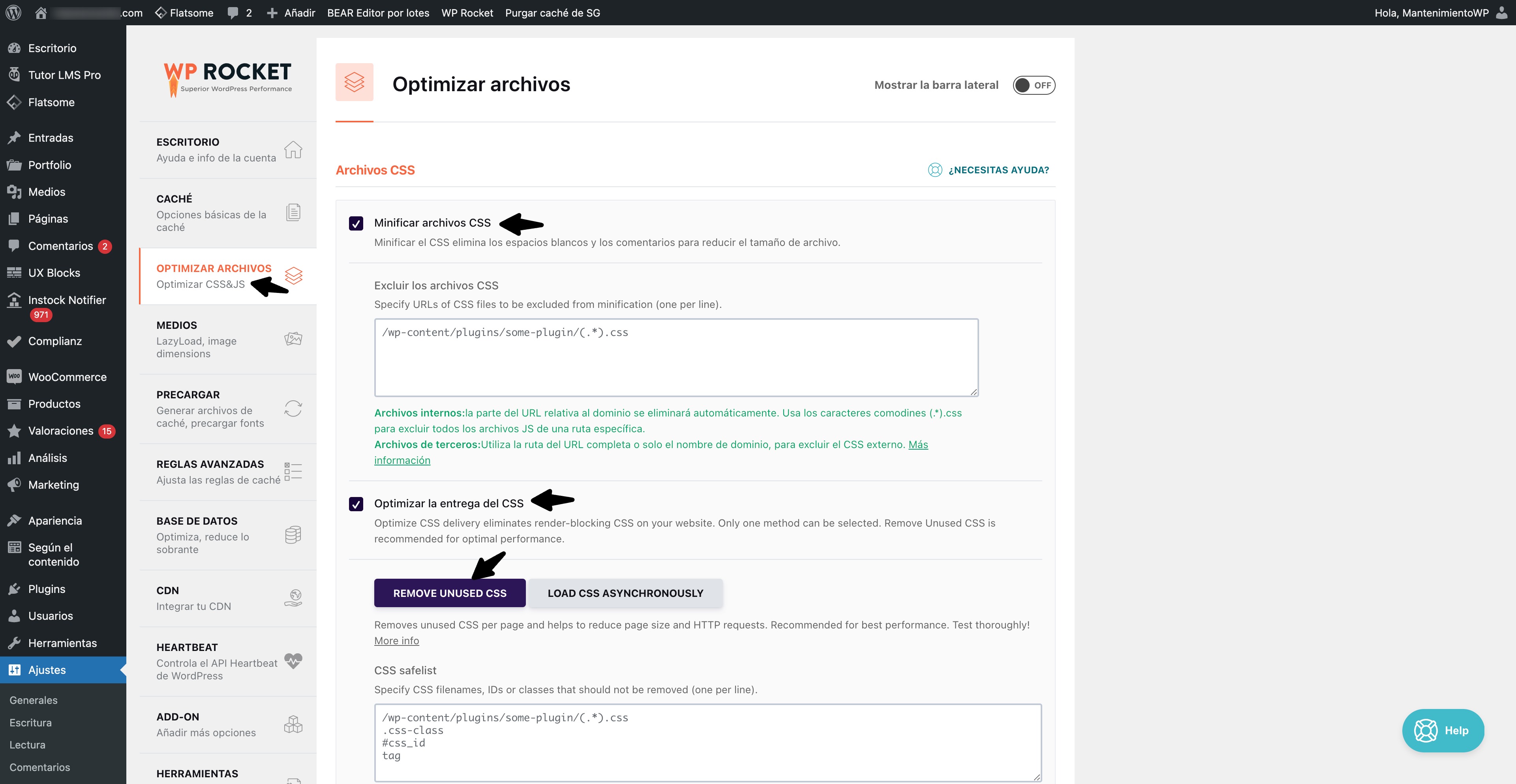The image size is (1516, 784).
Task: Open the Más información link
Action: coord(403,460)
